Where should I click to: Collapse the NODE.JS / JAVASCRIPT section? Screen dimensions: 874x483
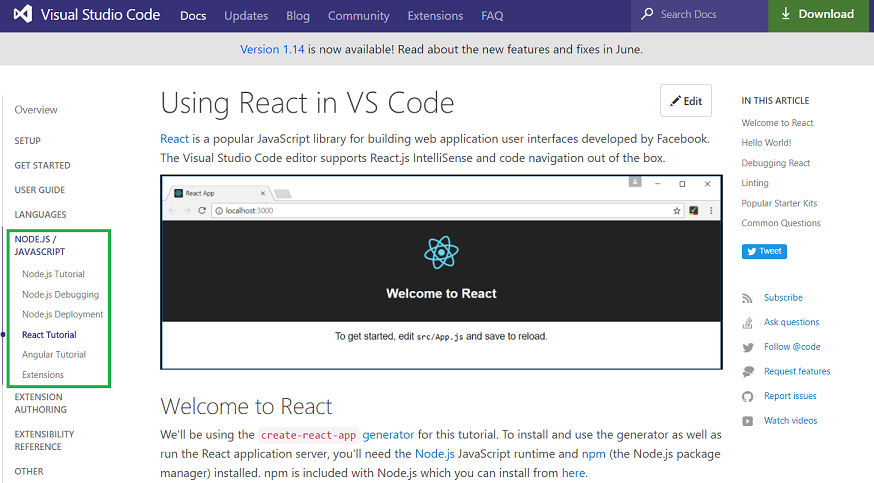40,245
